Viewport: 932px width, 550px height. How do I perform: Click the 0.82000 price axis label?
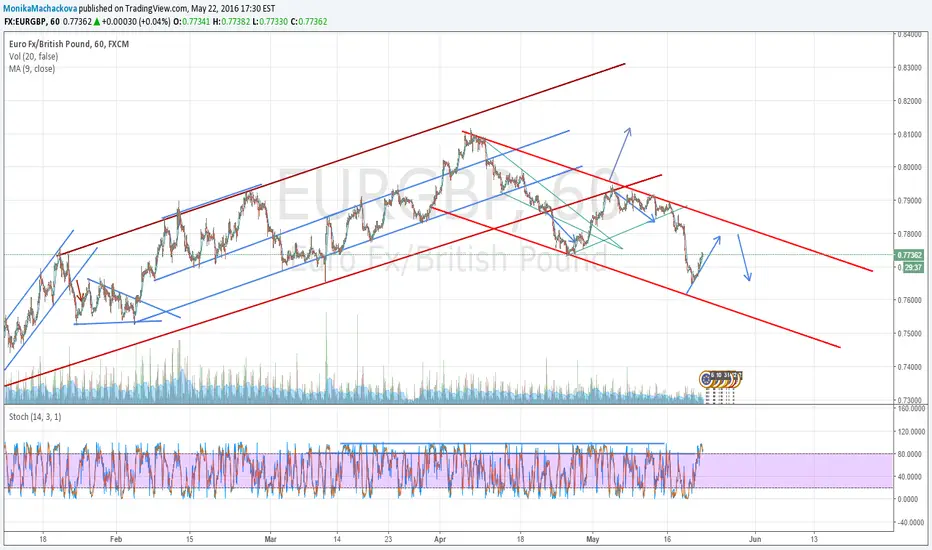point(911,101)
